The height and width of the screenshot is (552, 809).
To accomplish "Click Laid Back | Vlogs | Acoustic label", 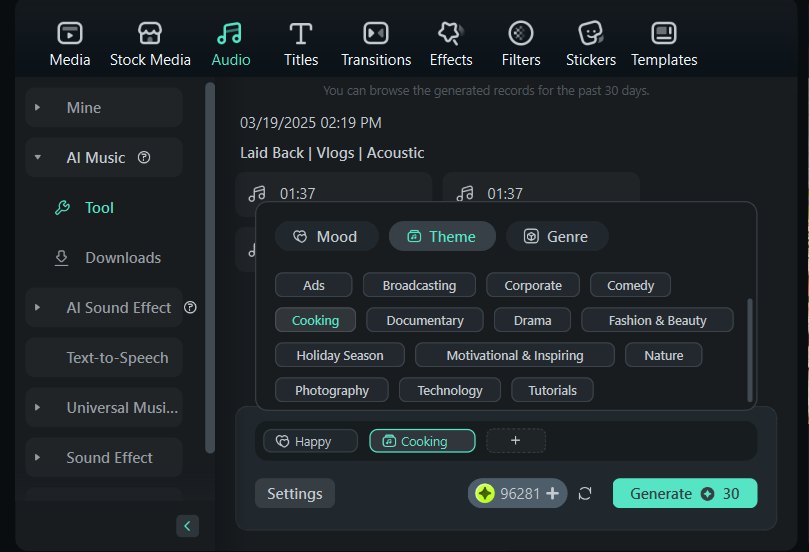I will point(332,153).
